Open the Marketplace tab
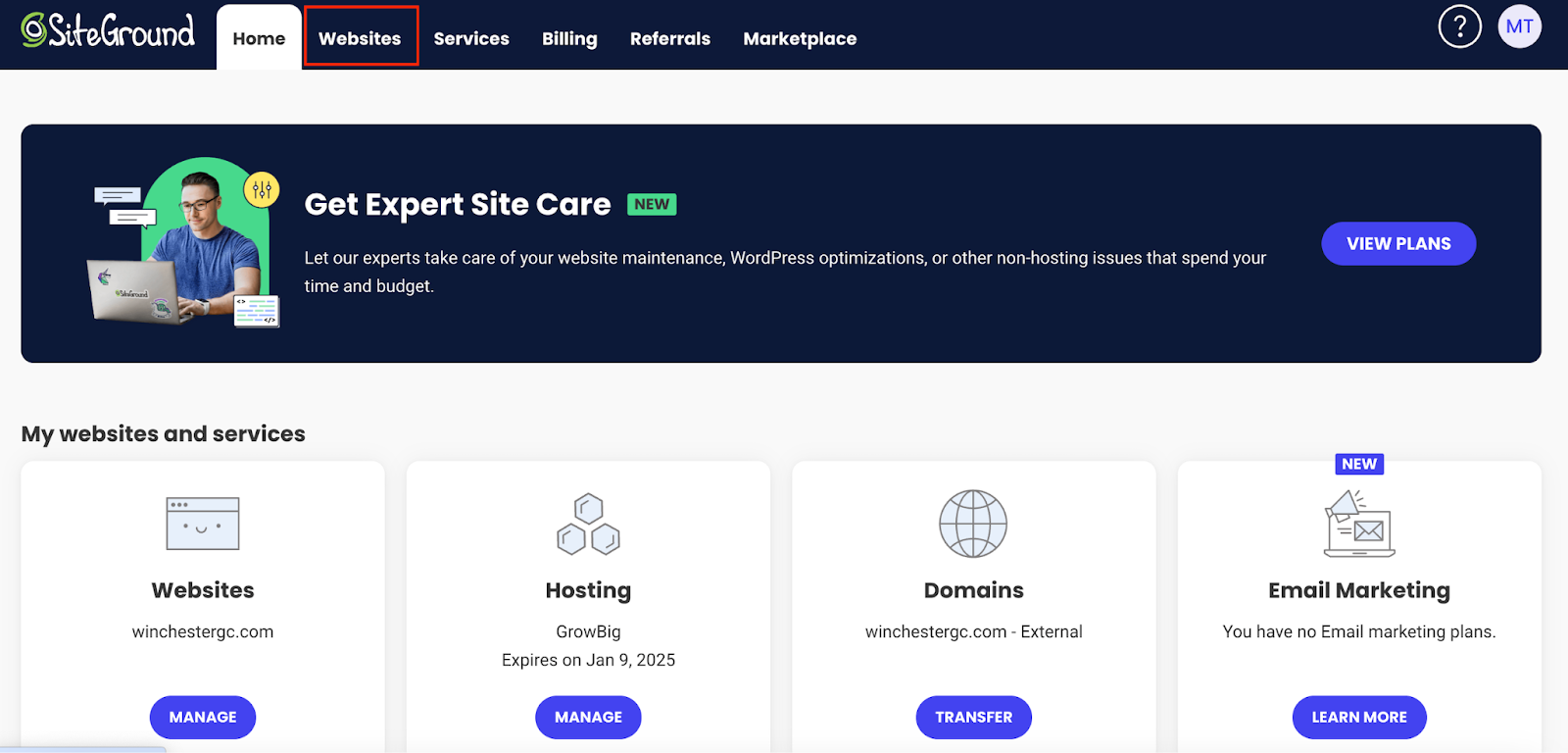The height and width of the screenshot is (753, 1568). [800, 38]
